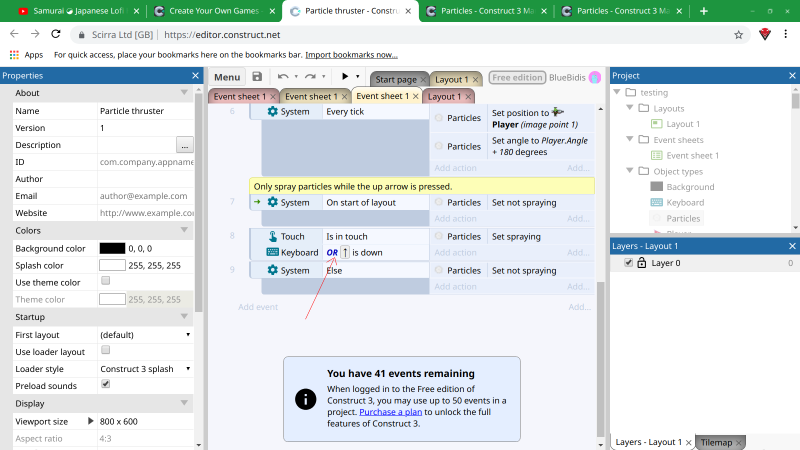
Task: Collapse the Startup properties section
Action: tap(184, 316)
